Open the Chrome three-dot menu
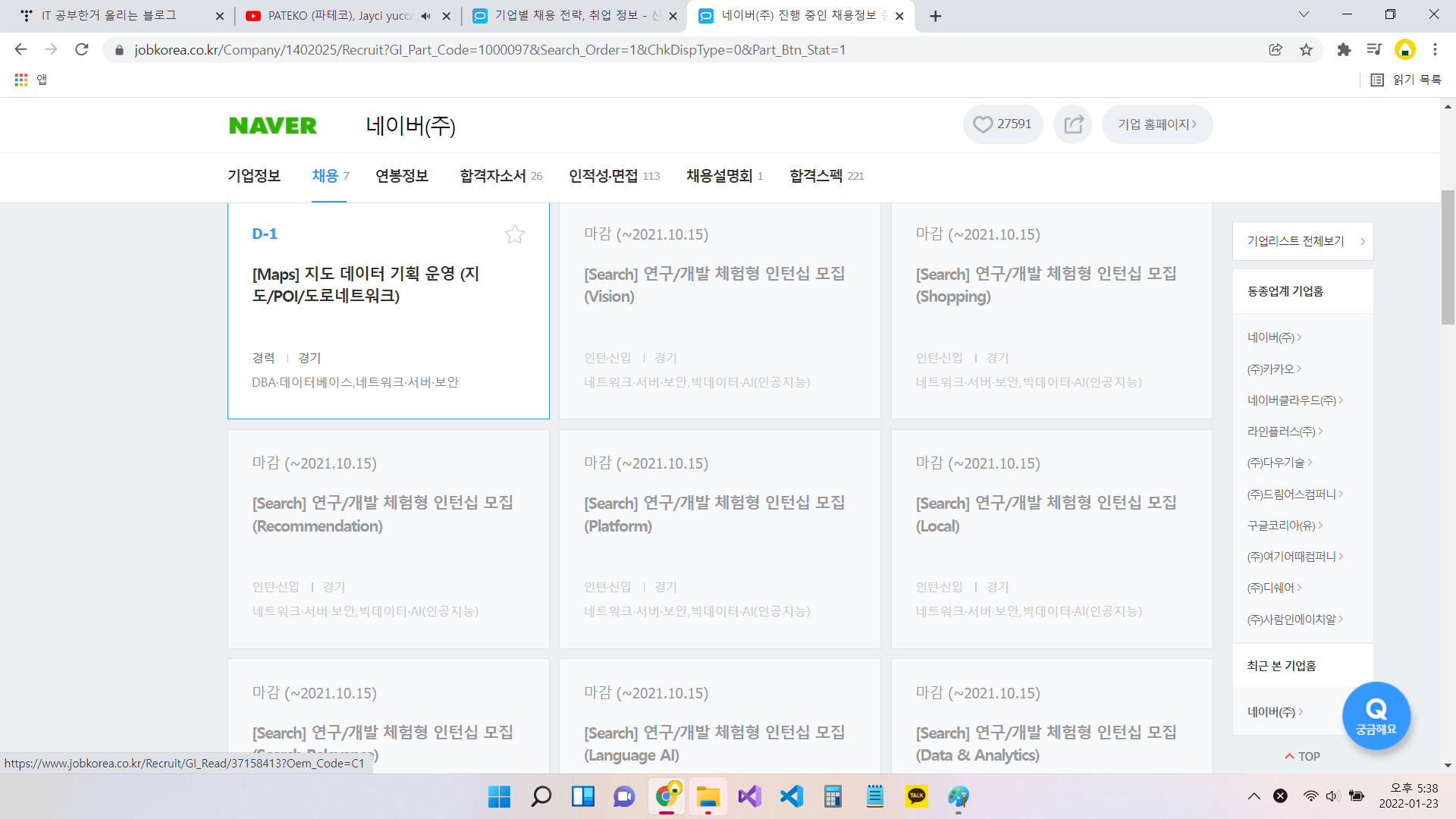Viewport: 1456px width, 819px height. [x=1435, y=50]
